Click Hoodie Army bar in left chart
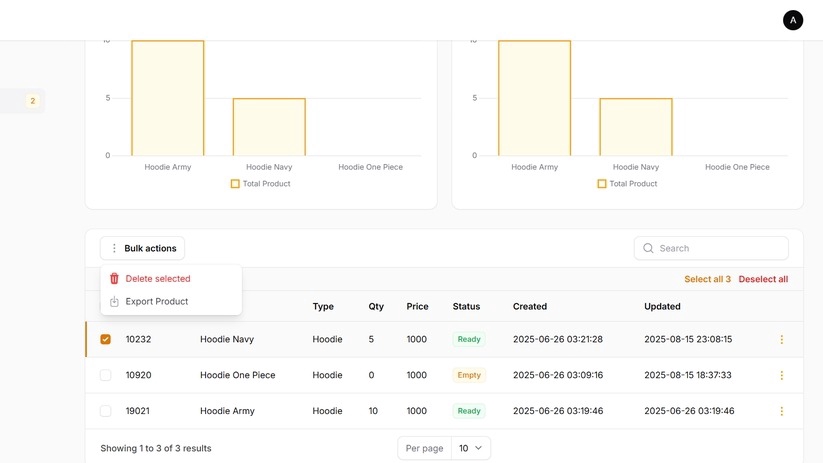 pos(167,98)
